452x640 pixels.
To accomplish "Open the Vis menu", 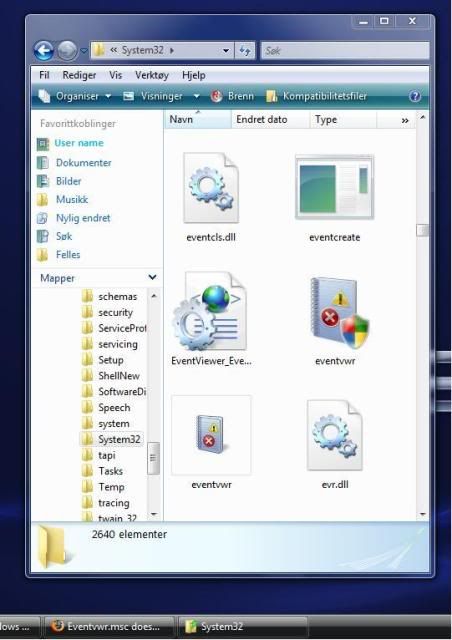I will pos(116,75).
